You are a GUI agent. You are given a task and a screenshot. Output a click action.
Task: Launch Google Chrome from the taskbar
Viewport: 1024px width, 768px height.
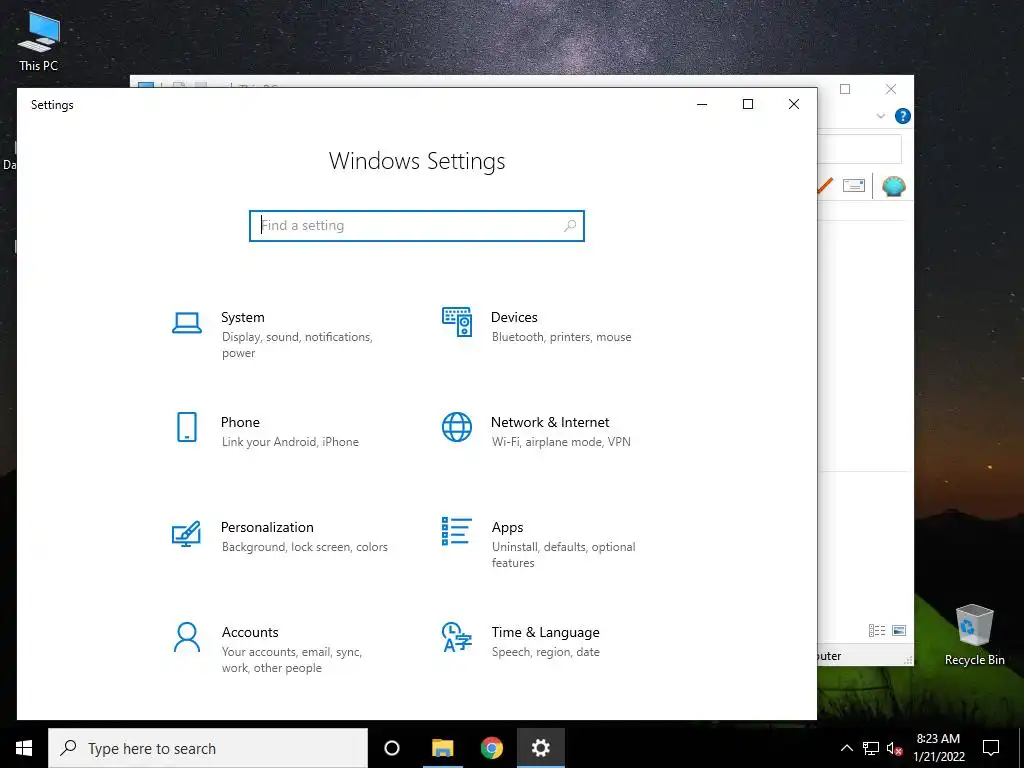click(491, 748)
